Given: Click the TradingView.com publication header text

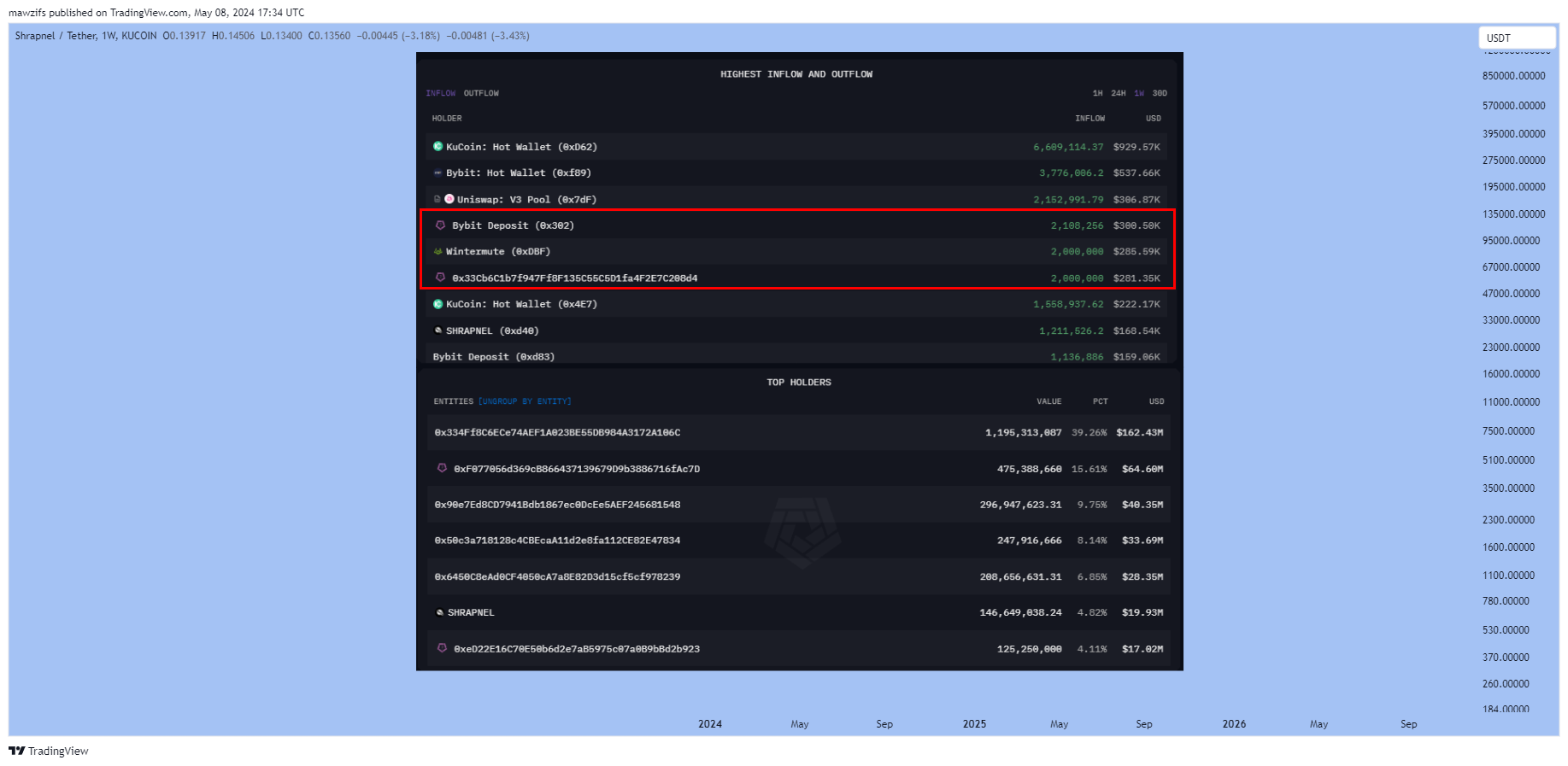Looking at the screenshot, I should [x=156, y=13].
